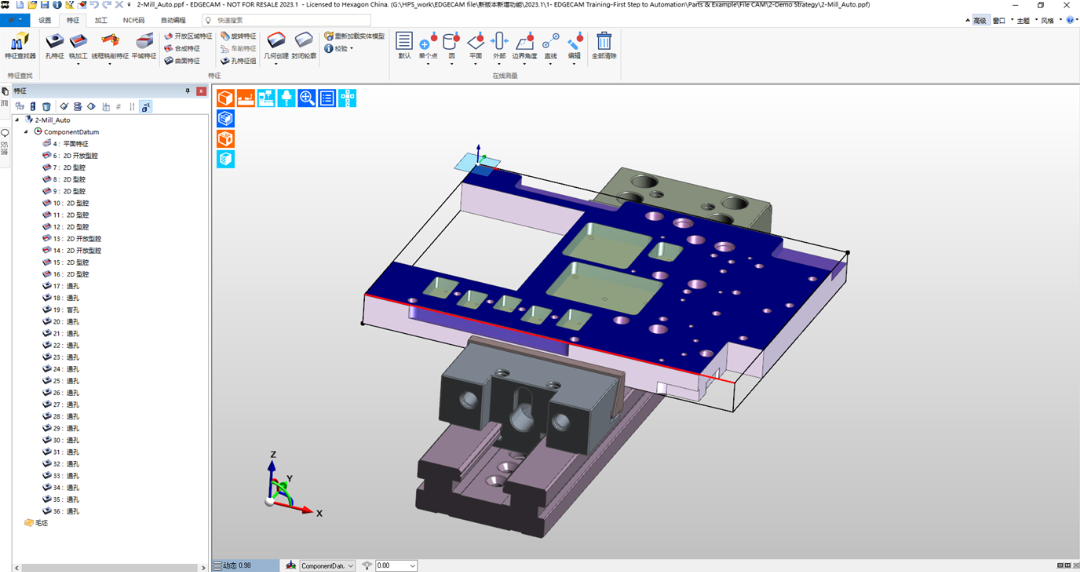Collapse the 2-Mill_Auto tree node

17,120
